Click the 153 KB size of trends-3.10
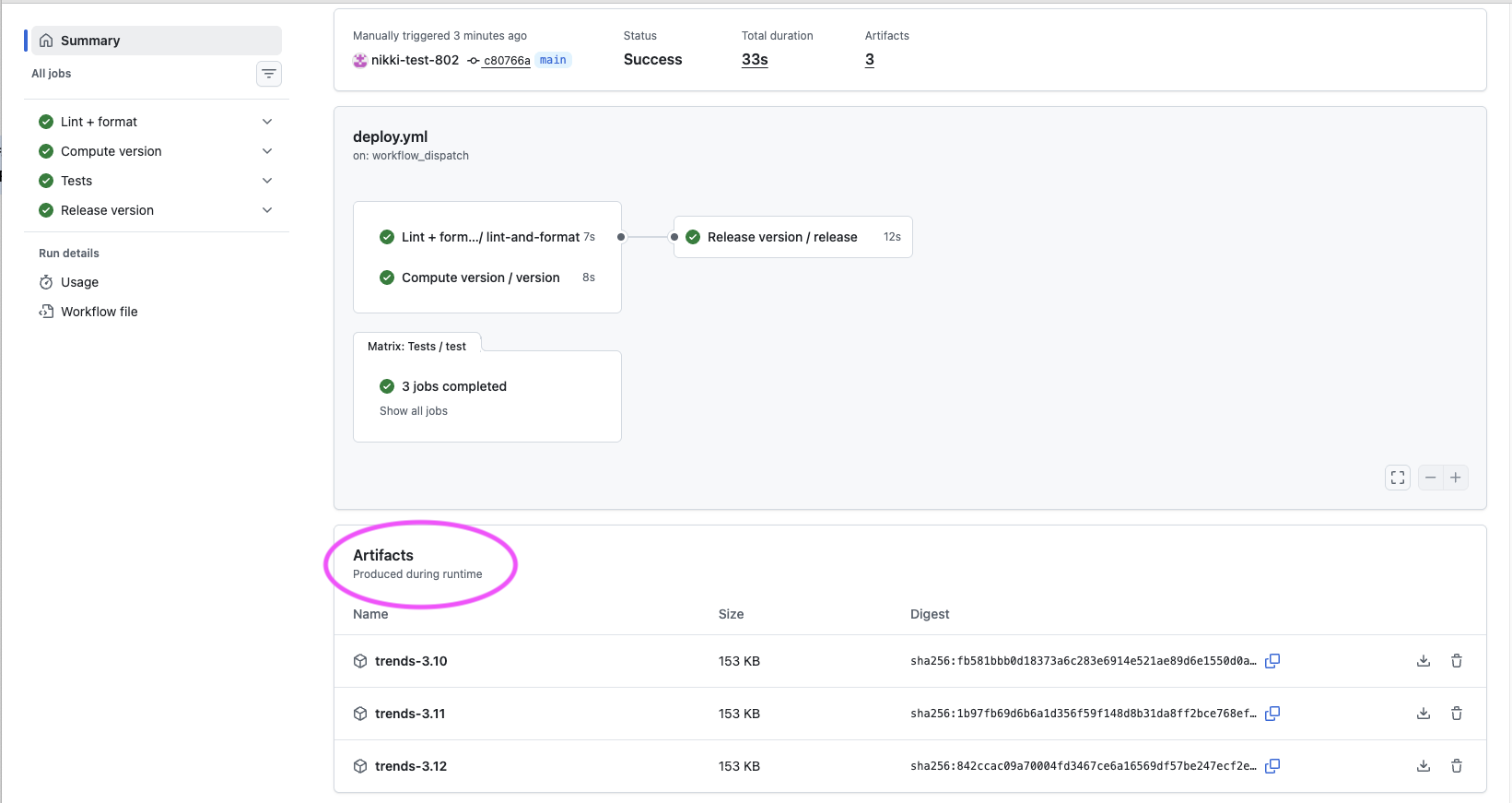This screenshot has width=1512, height=803. click(739, 661)
